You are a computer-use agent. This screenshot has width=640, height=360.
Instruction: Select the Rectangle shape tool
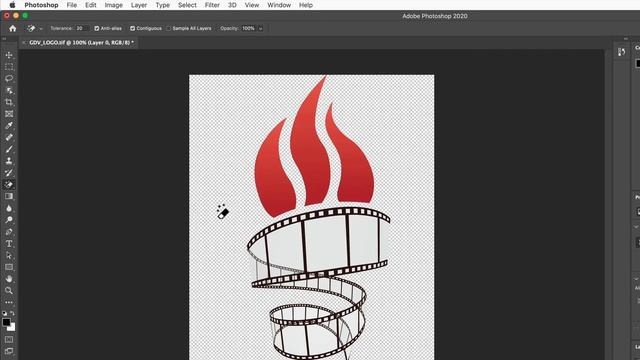pos(9,267)
